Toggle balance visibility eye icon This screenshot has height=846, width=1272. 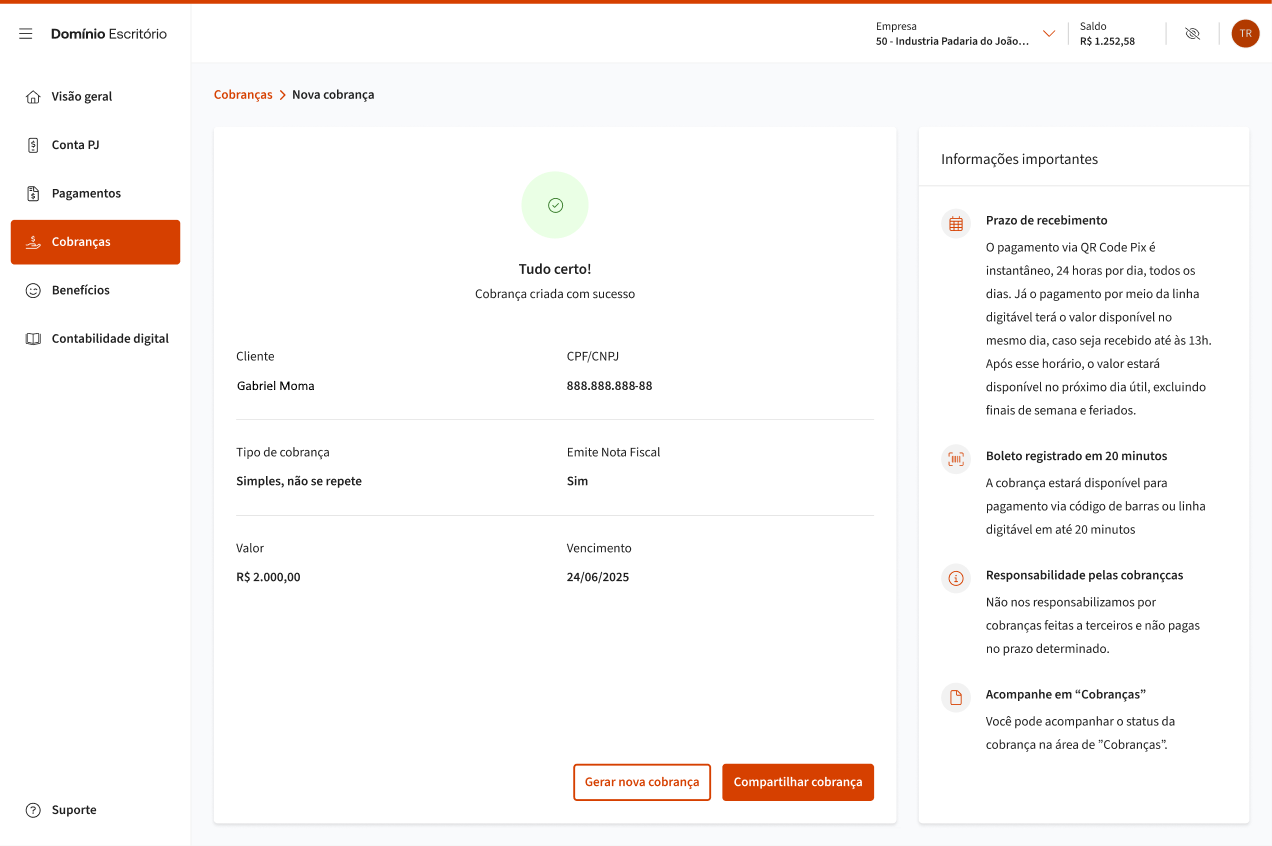click(1192, 34)
